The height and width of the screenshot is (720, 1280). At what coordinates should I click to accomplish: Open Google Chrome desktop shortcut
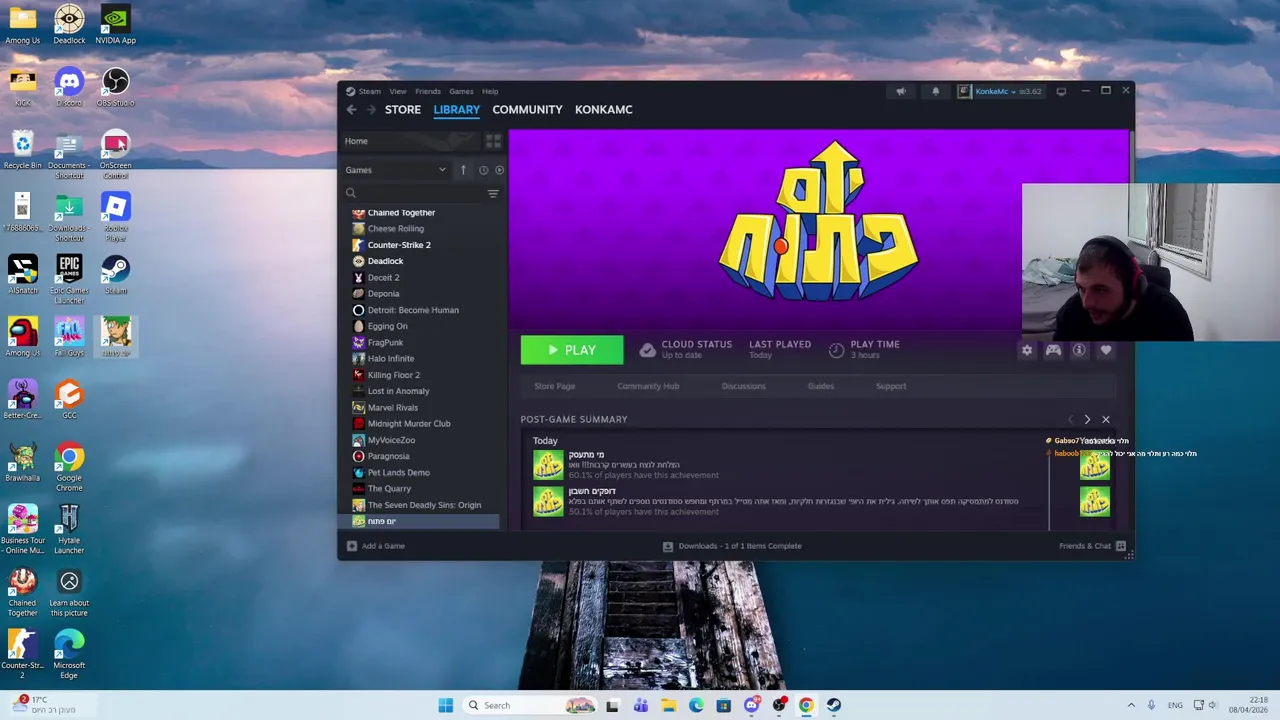point(69,468)
